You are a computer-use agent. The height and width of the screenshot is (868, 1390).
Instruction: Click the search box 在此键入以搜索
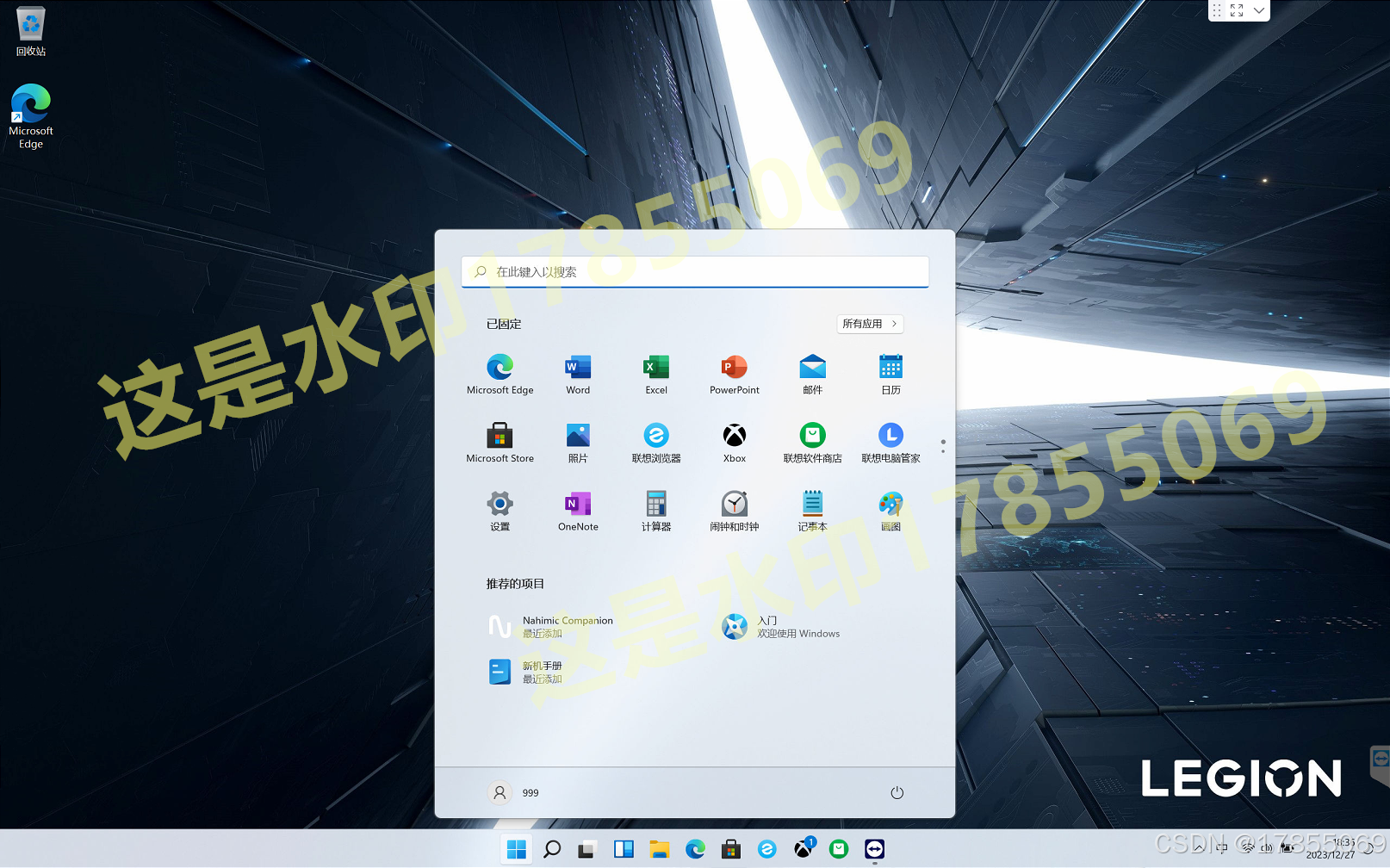click(695, 271)
